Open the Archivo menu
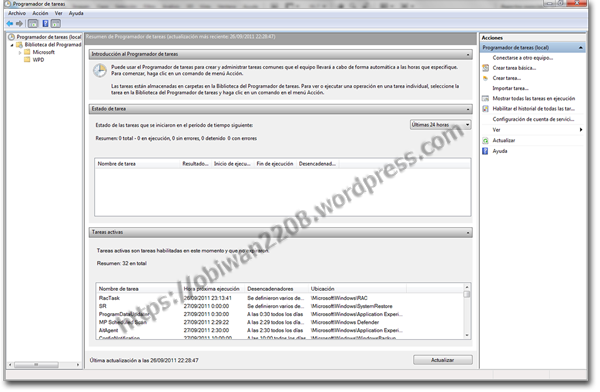600x392 pixels. coord(17,13)
